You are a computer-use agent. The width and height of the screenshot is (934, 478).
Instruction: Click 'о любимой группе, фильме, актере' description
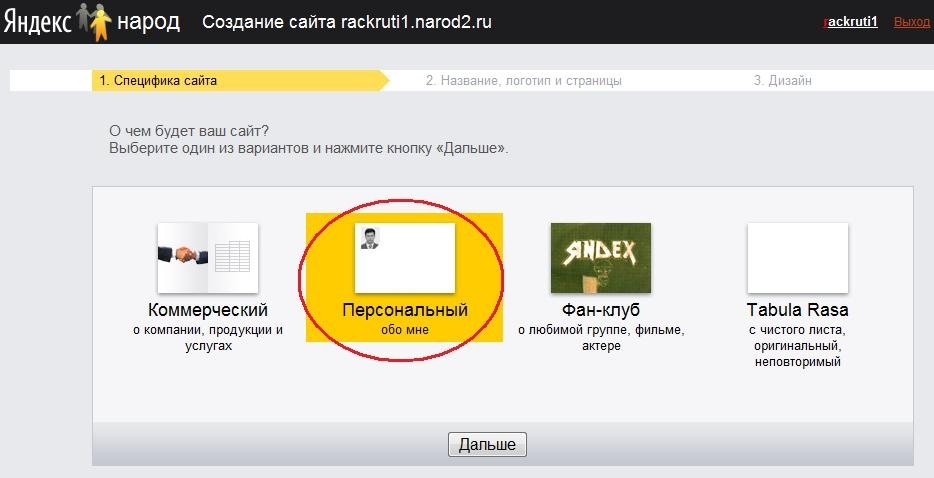point(601,338)
